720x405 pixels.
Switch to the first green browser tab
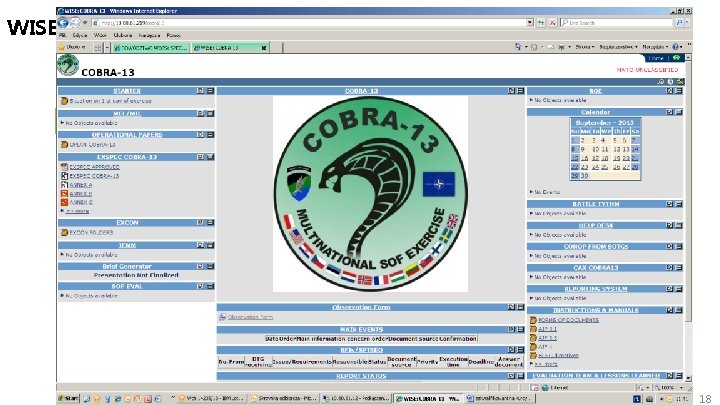(151, 47)
